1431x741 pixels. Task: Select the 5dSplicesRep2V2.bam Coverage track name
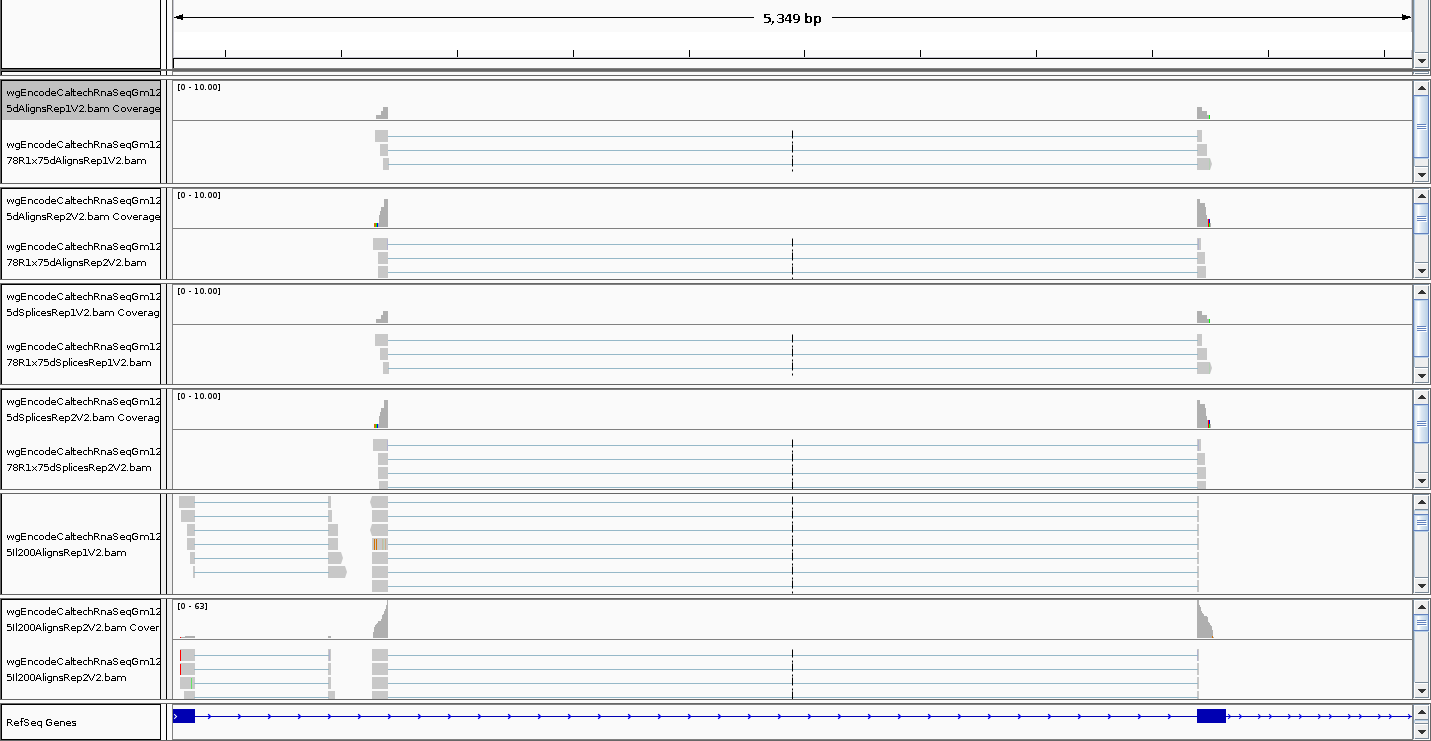(82, 409)
